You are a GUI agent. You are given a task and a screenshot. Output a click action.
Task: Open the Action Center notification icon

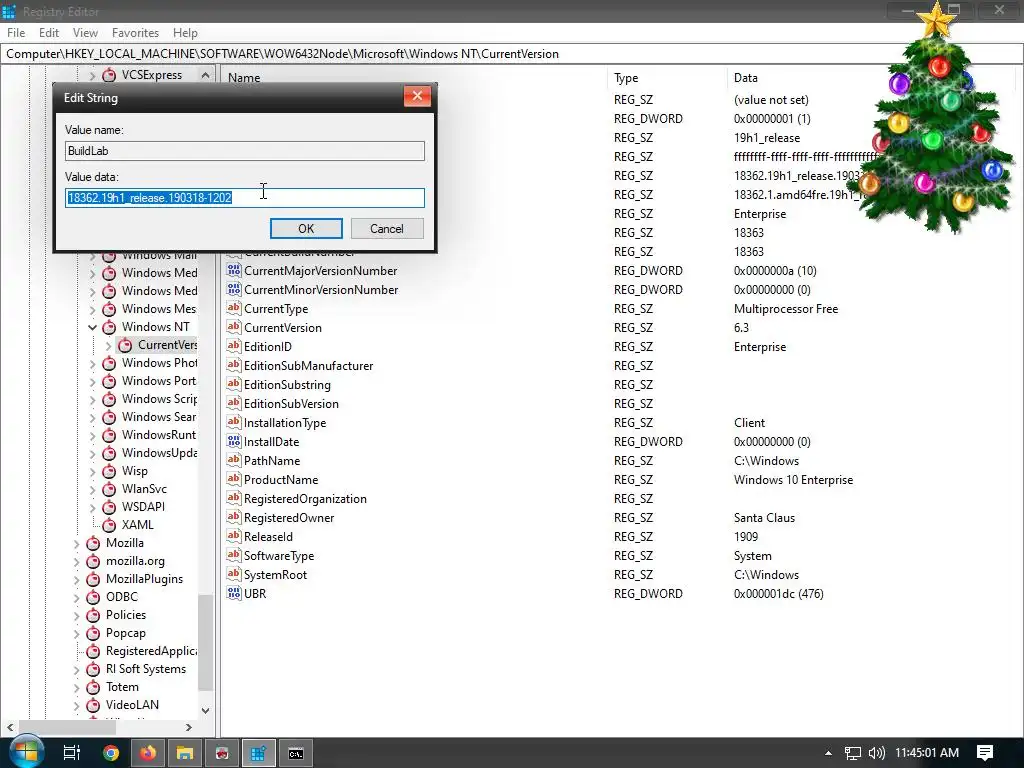tap(985, 753)
